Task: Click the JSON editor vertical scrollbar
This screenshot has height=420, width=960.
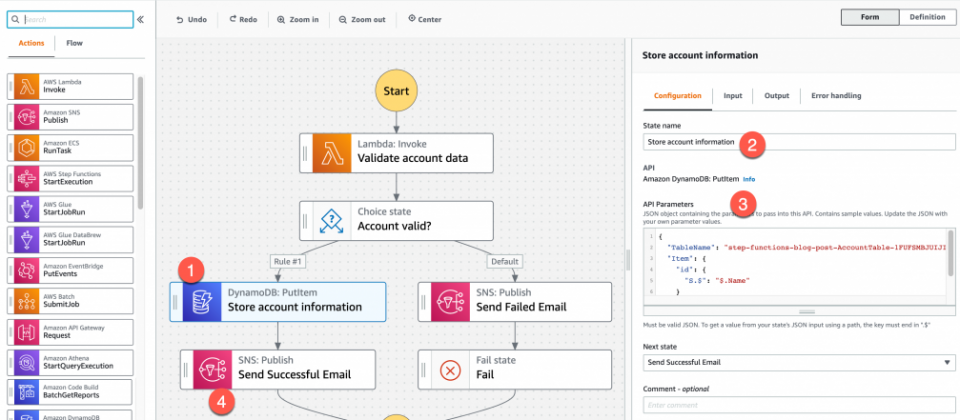Action: click(950, 252)
